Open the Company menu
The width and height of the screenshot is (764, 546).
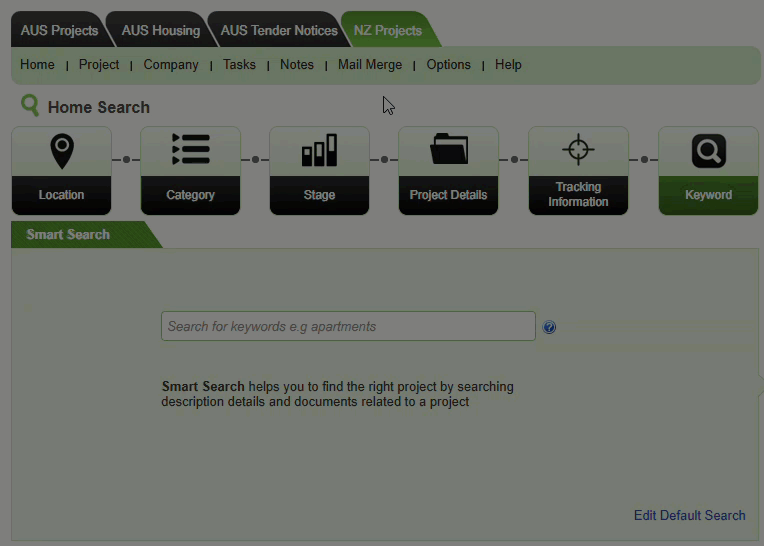[171, 64]
